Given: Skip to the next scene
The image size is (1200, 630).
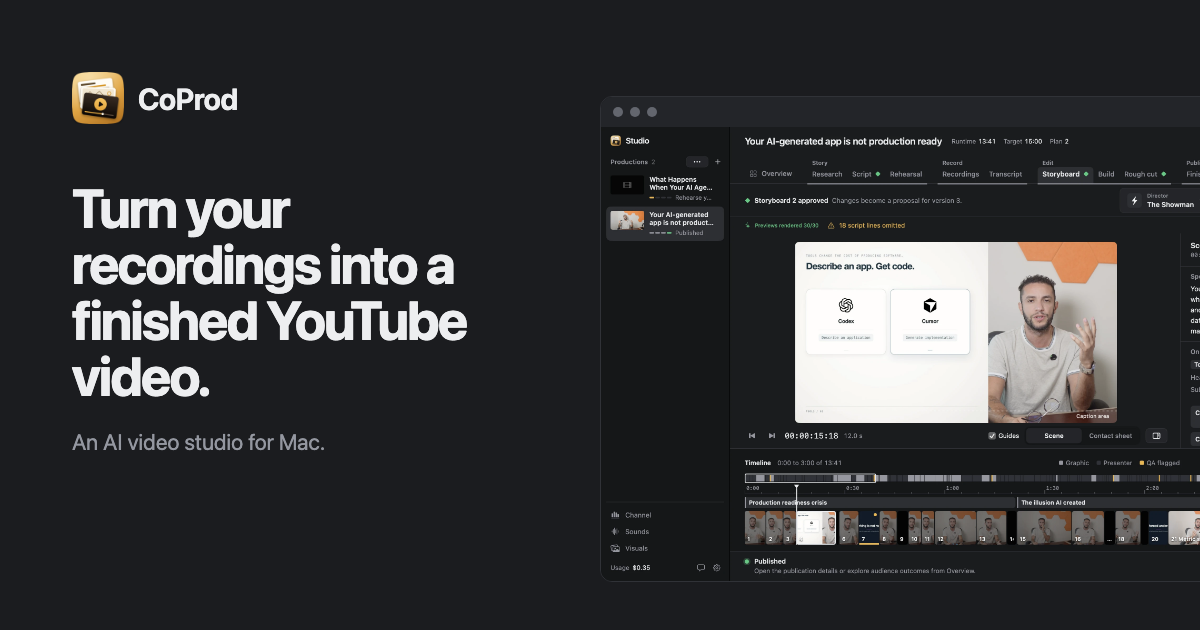Looking at the screenshot, I should (772, 436).
